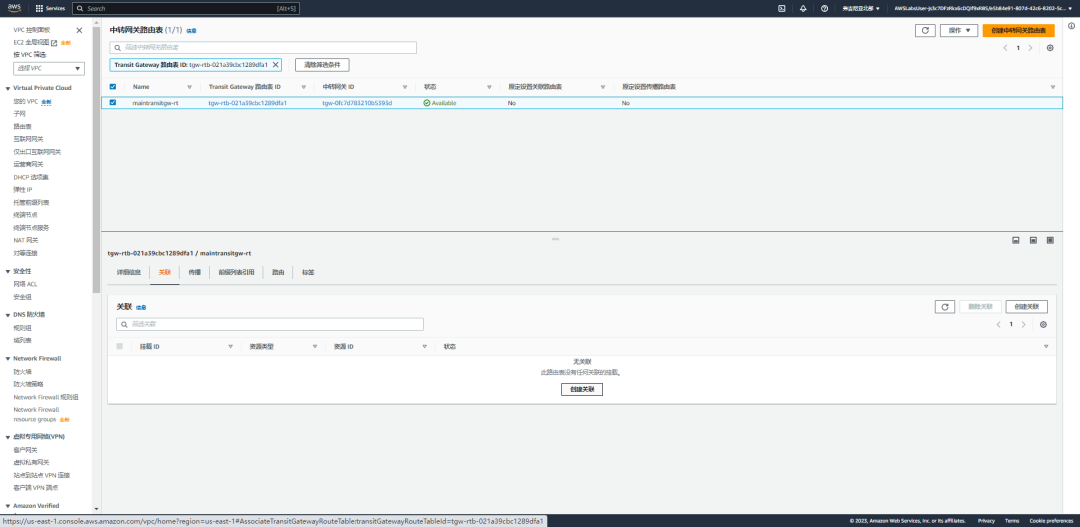1080x527 pixels.
Task: Close the VPC sidebar with the X
Action: click(x=79, y=30)
